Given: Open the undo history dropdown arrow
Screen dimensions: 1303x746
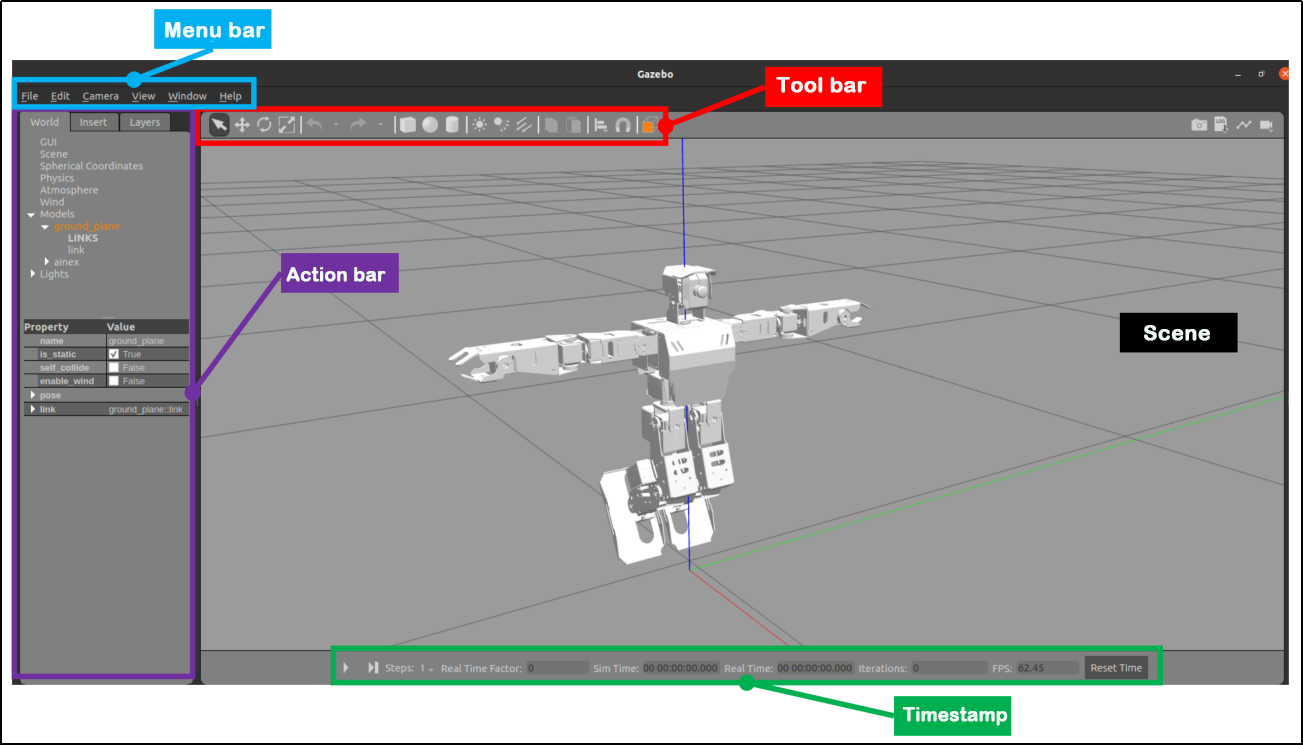Looking at the screenshot, I should point(336,125).
